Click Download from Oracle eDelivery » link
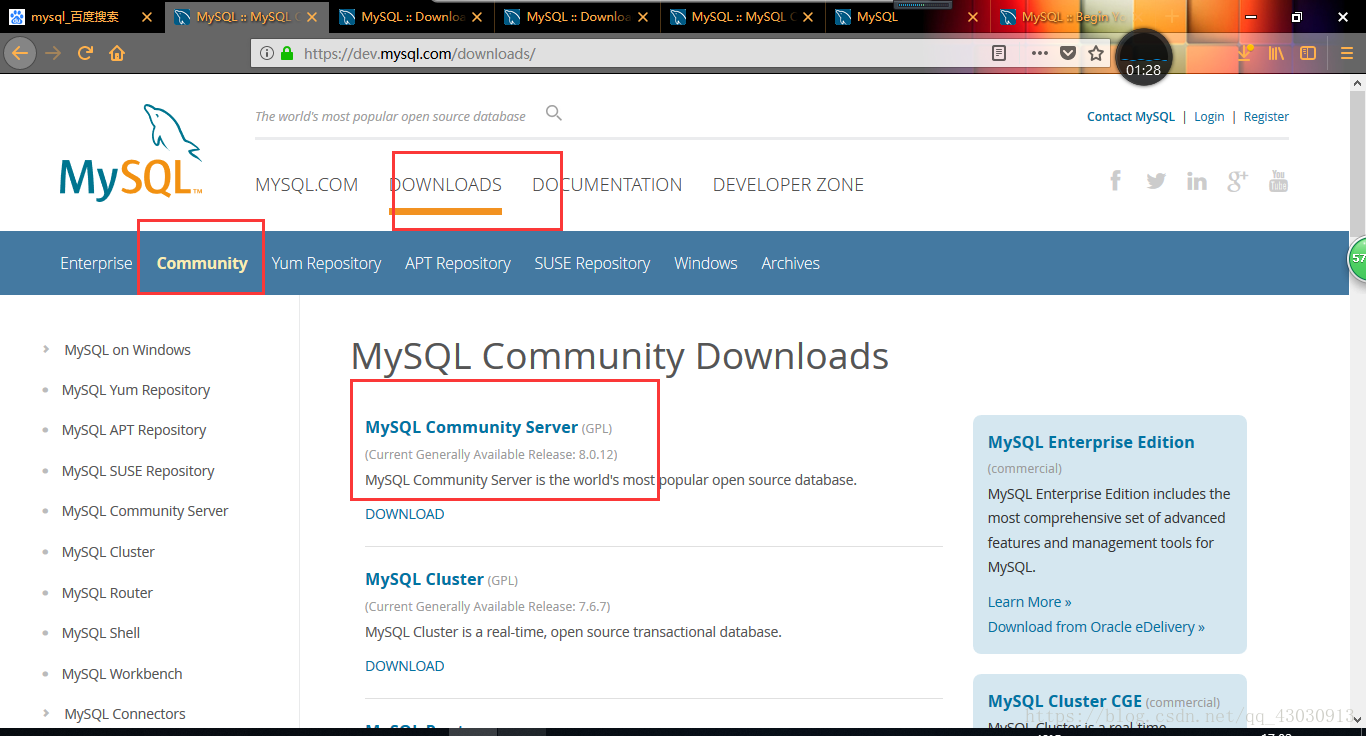1366x736 pixels. 1096,627
